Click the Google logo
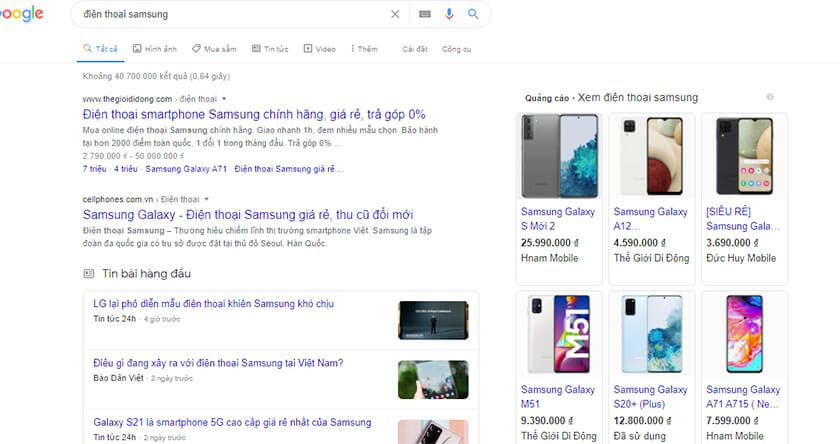 pos(21,14)
